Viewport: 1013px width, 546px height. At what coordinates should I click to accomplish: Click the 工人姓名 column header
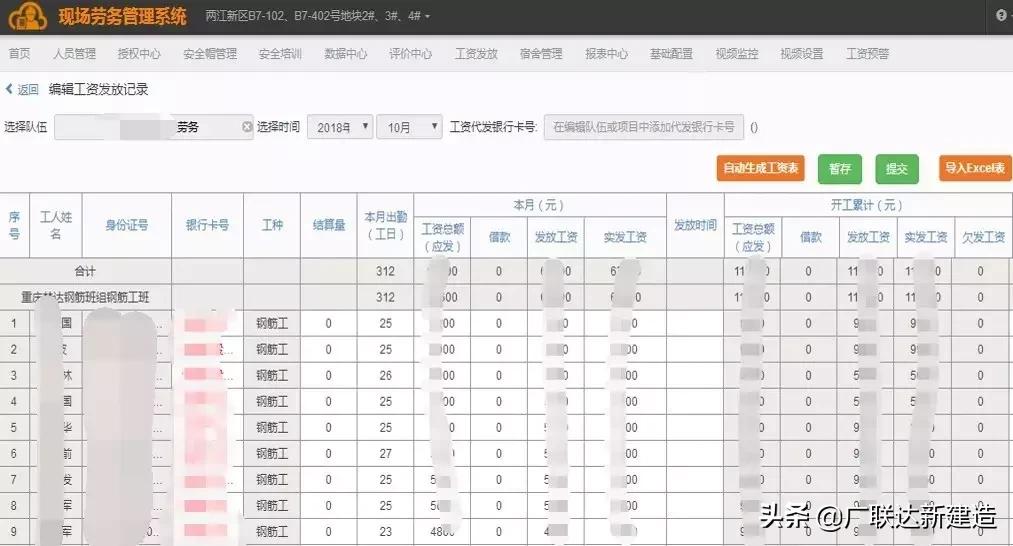pyautogui.click(x=56, y=225)
